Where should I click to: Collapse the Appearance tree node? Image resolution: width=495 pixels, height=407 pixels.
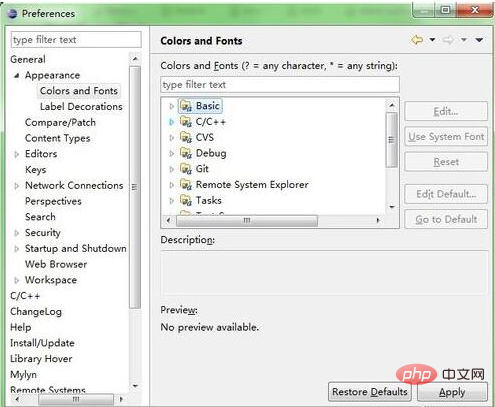[x=16, y=76]
